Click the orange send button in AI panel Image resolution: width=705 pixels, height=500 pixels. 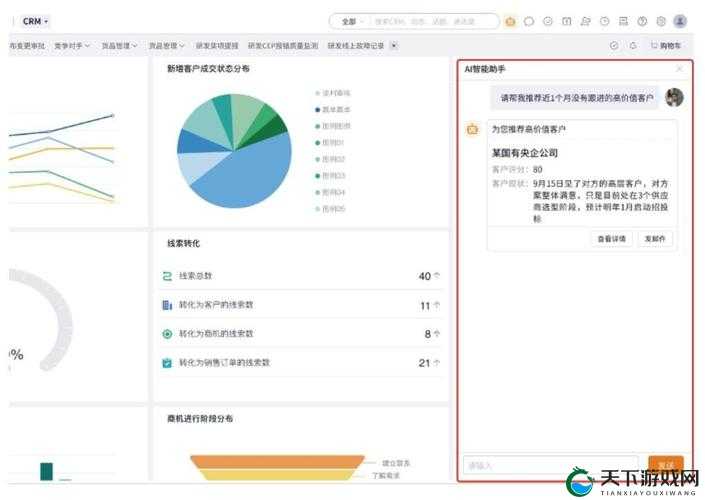pyautogui.click(x=666, y=464)
